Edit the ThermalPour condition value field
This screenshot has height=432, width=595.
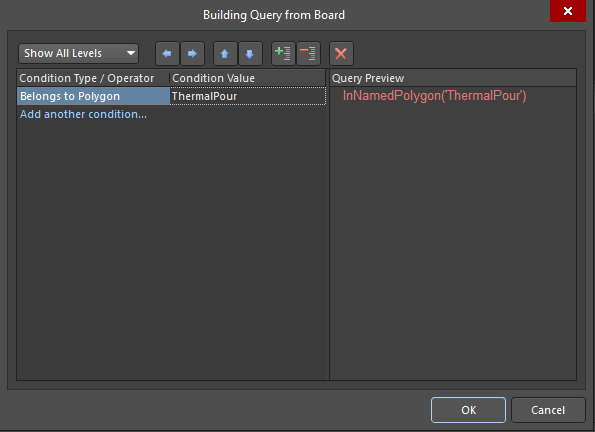[x=248, y=96]
